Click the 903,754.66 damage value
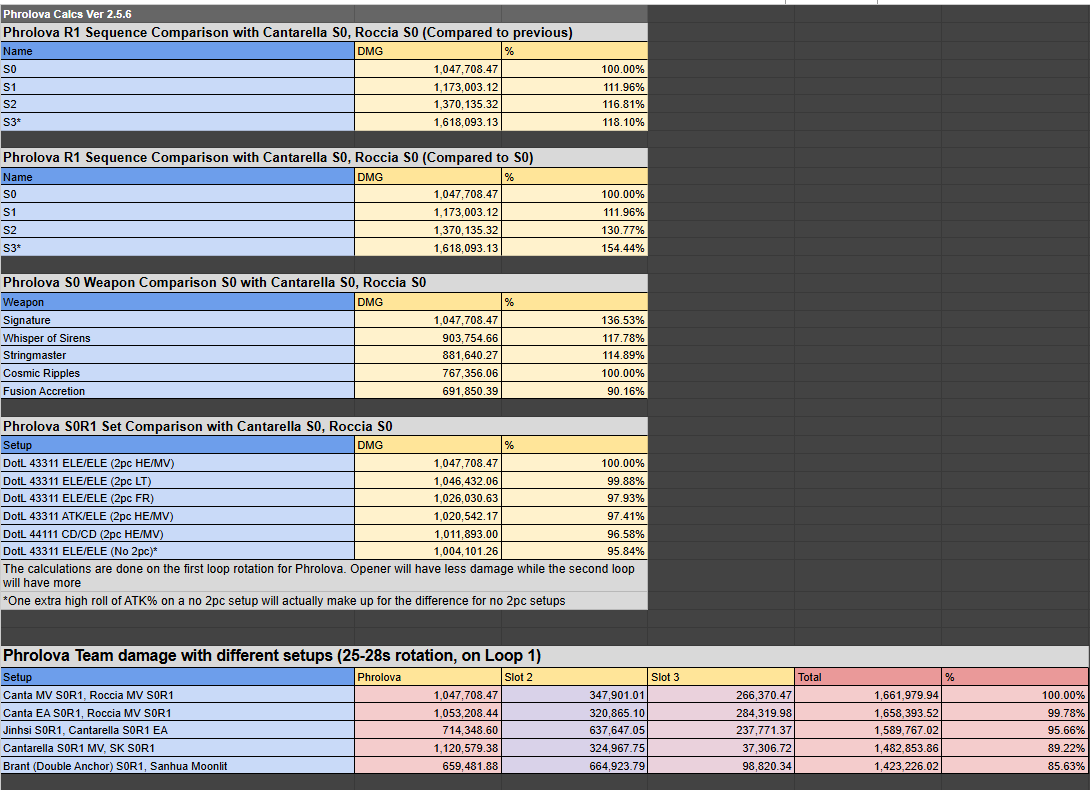 point(428,338)
